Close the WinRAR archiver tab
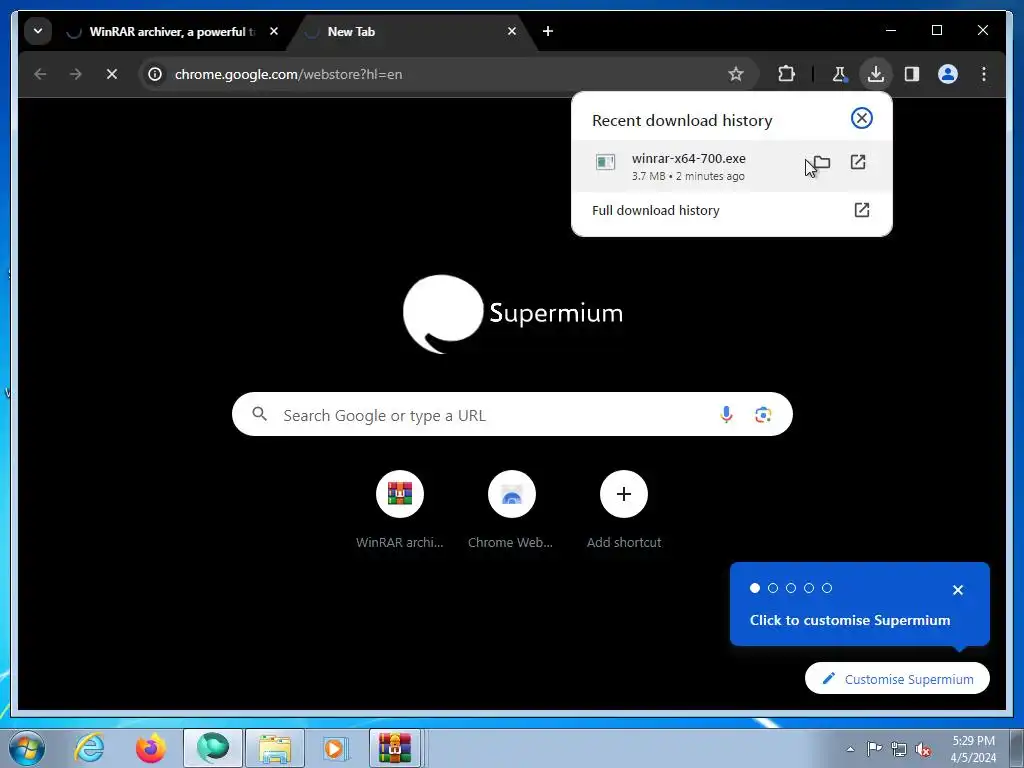 tap(274, 31)
